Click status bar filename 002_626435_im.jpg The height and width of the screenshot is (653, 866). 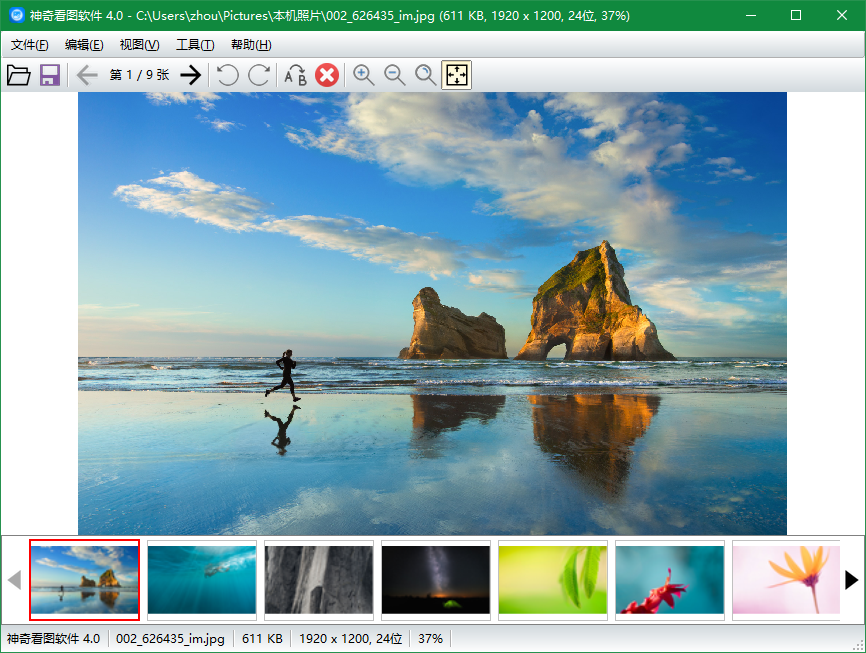click(x=170, y=639)
